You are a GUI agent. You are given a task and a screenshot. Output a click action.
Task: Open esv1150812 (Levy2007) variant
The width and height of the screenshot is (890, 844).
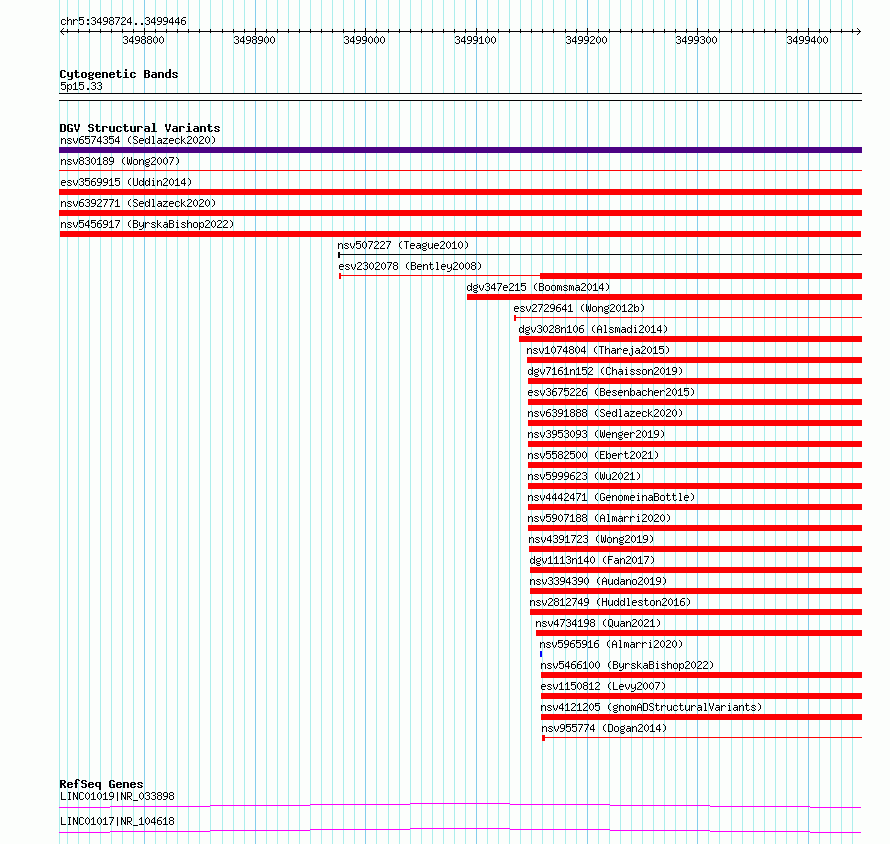603,686
